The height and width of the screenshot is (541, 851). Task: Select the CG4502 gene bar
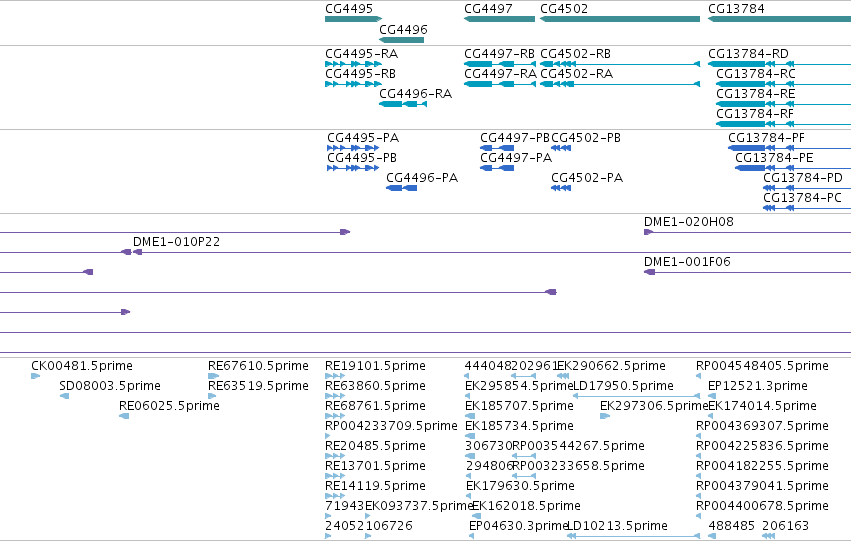pos(620,19)
